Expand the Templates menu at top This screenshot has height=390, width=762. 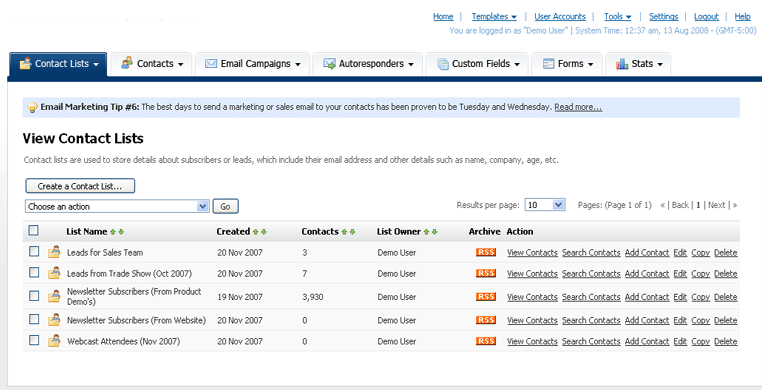click(x=494, y=17)
